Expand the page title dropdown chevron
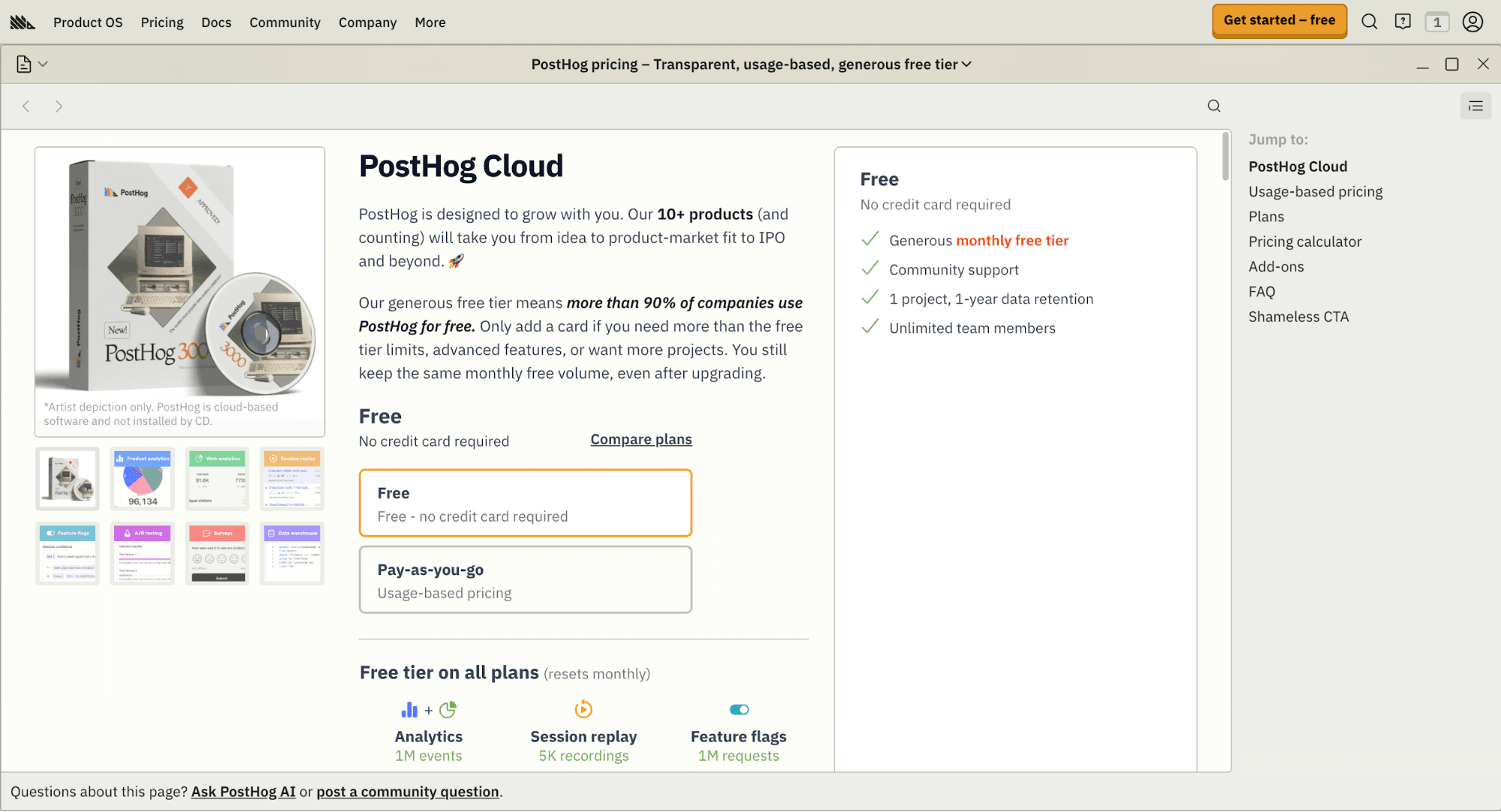The height and width of the screenshot is (812, 1501). [x=967, y=65]
